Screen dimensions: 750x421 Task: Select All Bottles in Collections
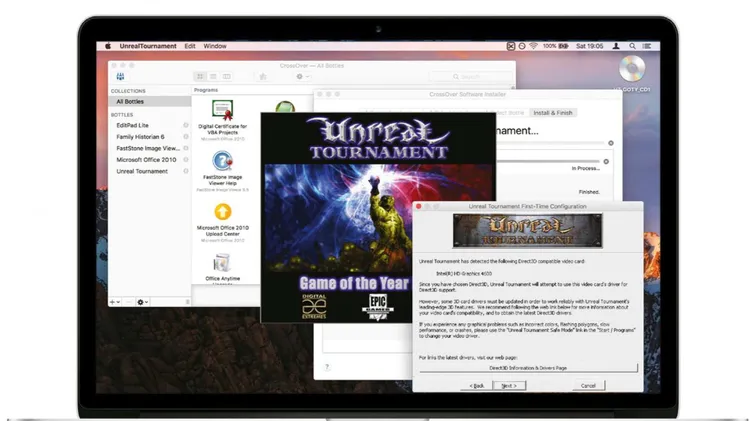(149, 101)
